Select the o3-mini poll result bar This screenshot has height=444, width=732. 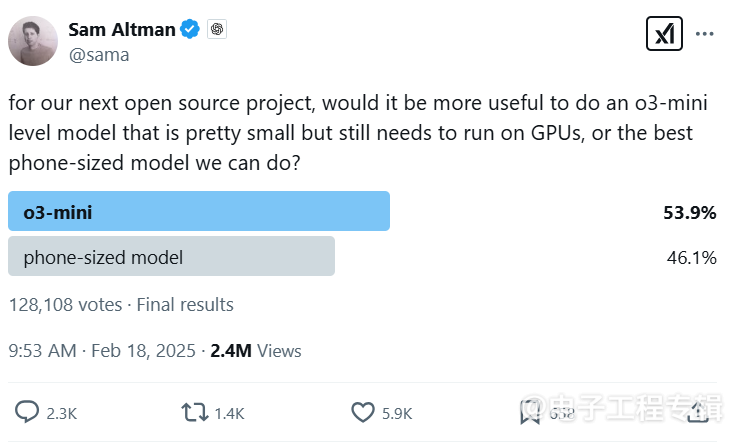(x=198, y=212)
